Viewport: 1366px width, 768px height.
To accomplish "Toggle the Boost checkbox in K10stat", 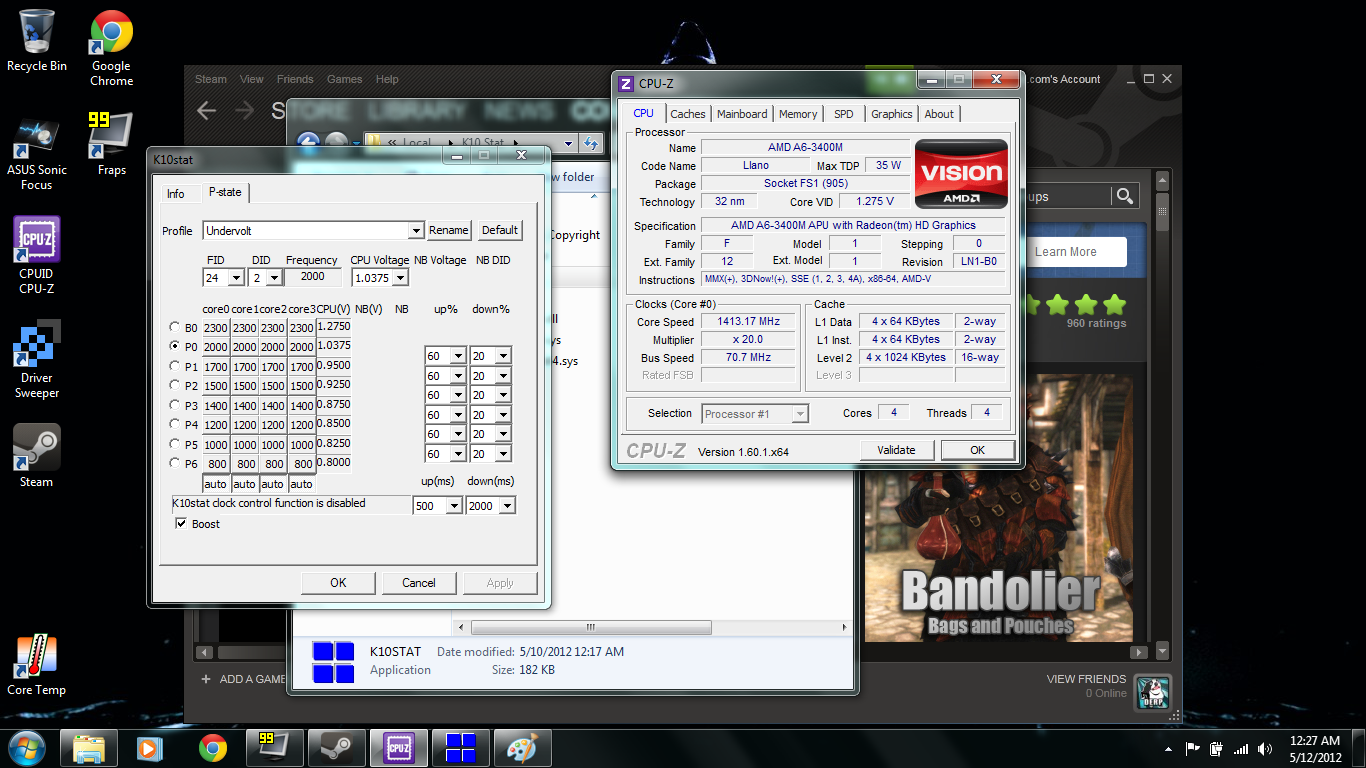I will 181,524.
